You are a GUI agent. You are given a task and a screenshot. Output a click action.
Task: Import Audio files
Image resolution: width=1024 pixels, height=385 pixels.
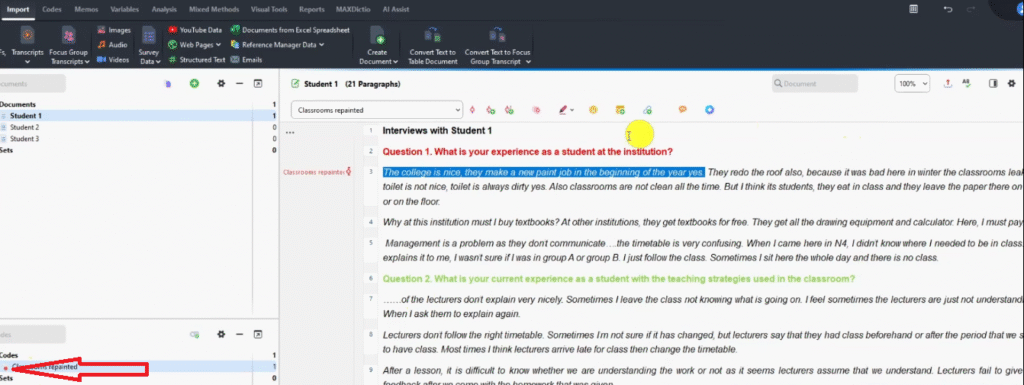pyautogui.click(x=112, y=44)
